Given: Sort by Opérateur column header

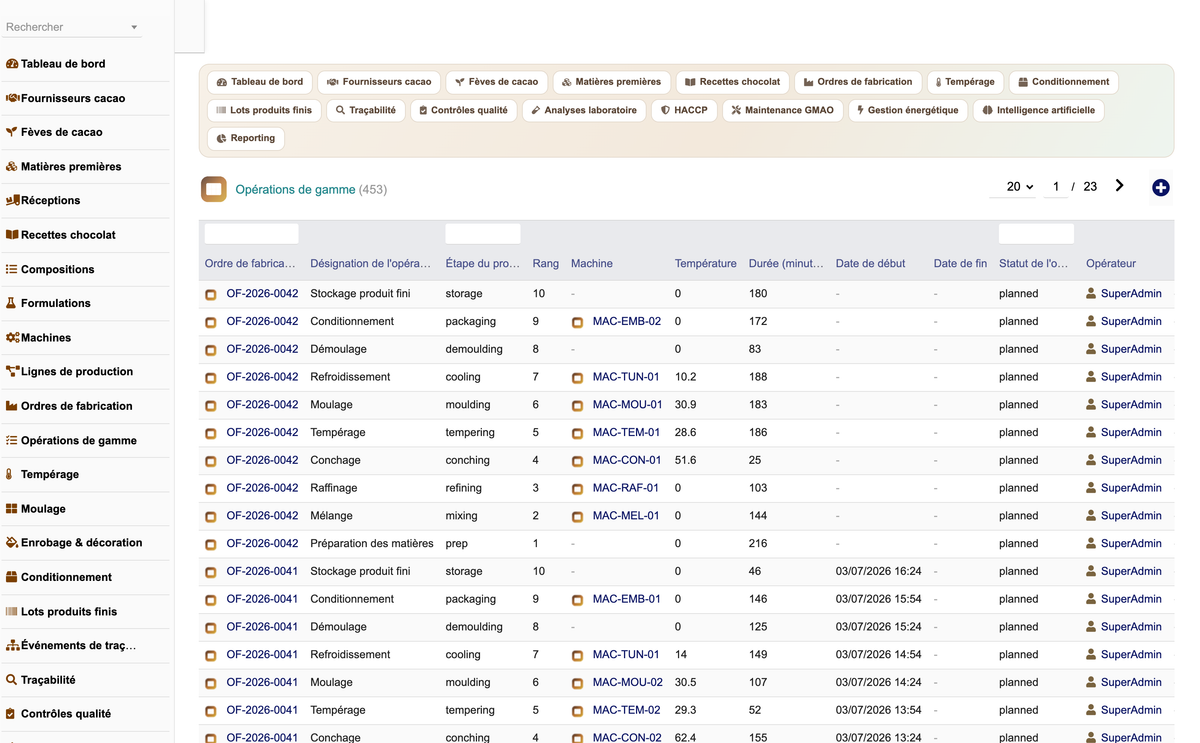Looking at the screenshot, I should (1111, 264).
